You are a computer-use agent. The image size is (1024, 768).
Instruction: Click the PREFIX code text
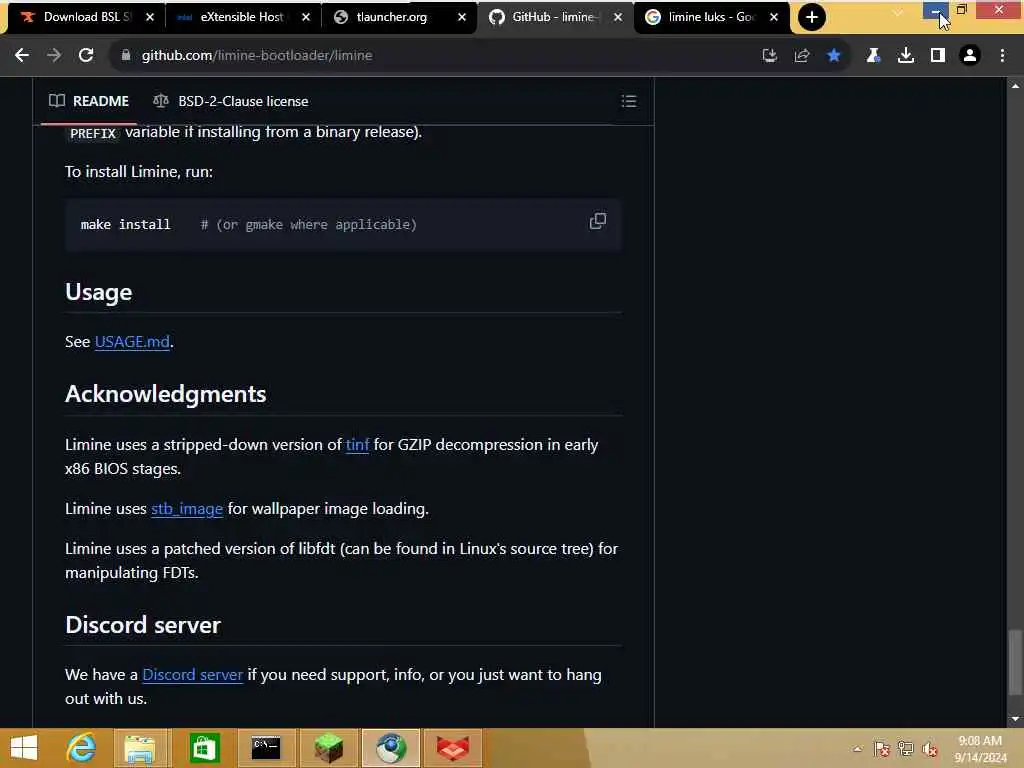[93, 133]
